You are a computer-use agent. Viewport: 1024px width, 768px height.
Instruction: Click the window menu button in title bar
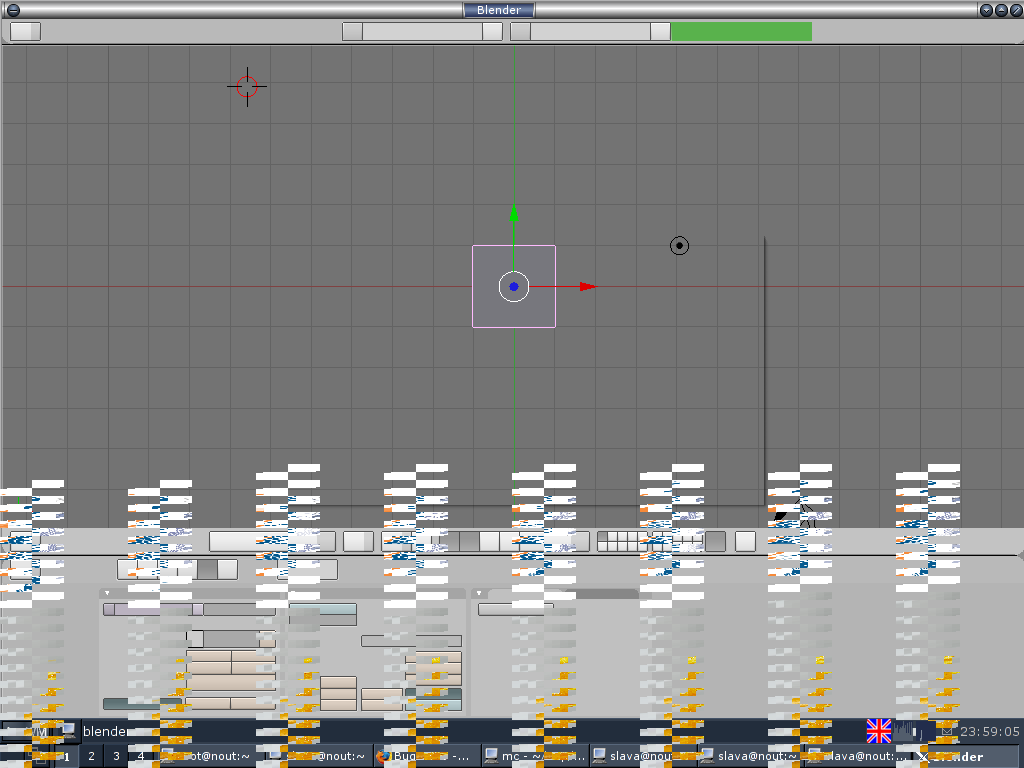pos(13,10)
